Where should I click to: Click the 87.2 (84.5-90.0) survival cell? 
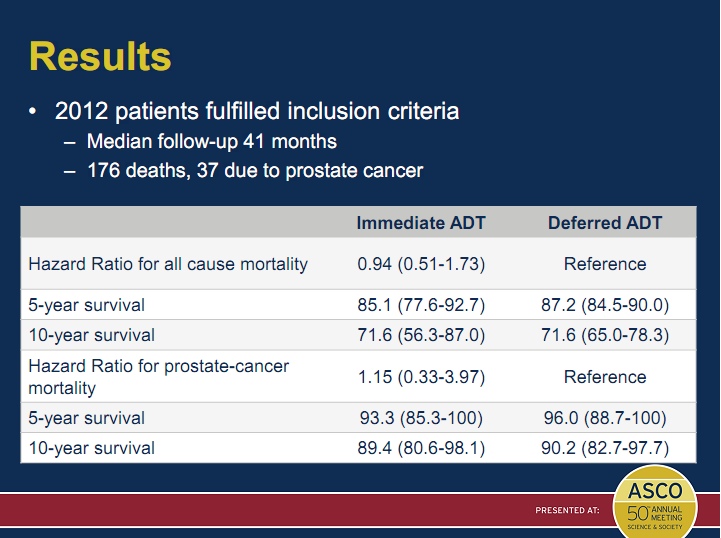coord(605,305)
